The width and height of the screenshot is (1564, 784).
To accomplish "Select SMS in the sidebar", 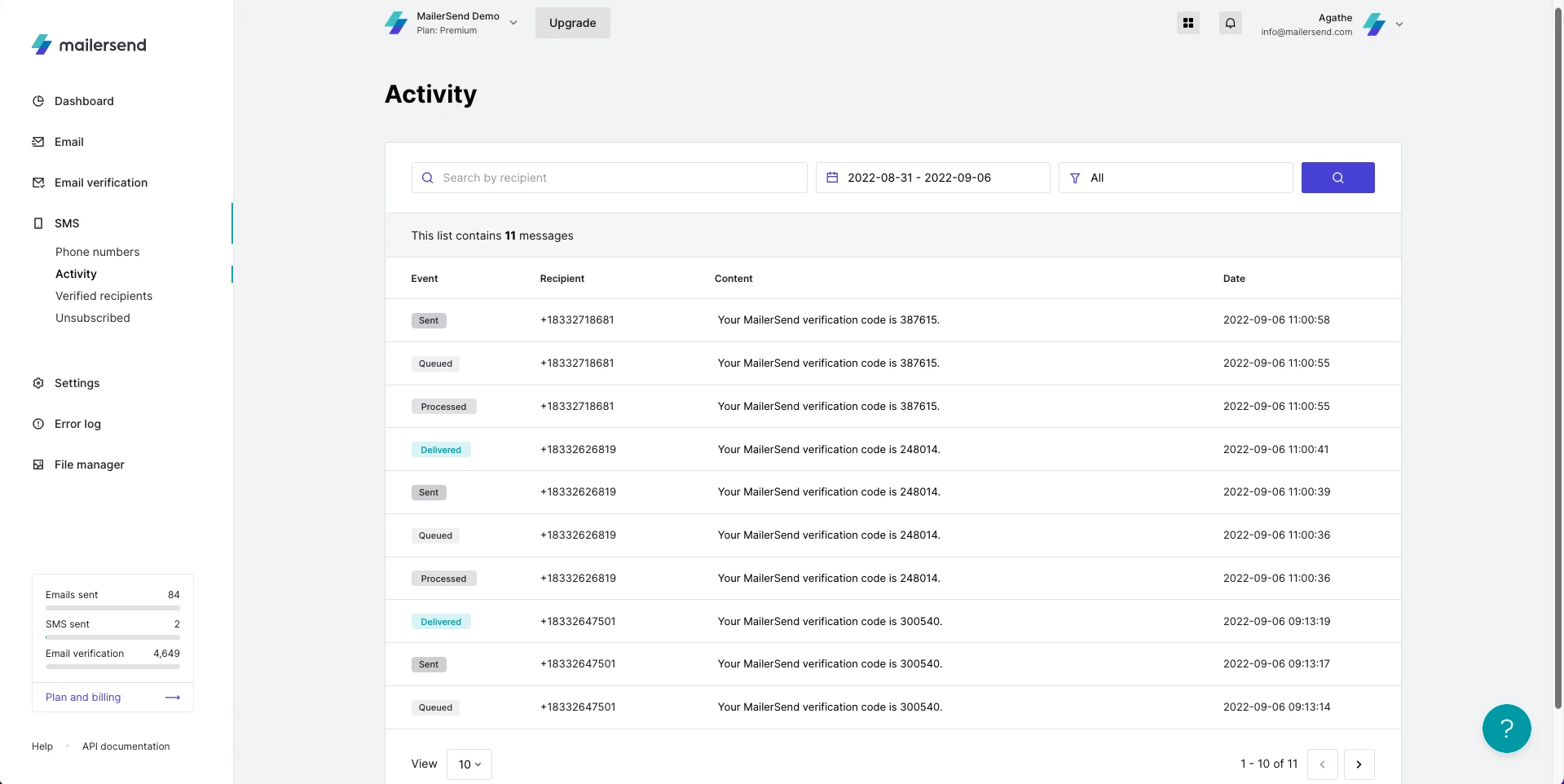I will click(67, 223).
